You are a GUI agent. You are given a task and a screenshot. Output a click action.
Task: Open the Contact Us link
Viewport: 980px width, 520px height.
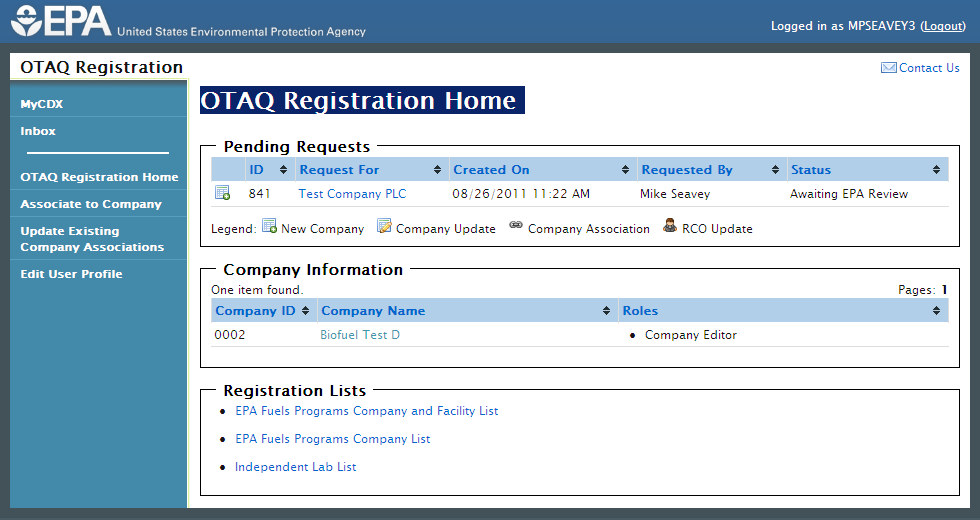click(929, 68)
